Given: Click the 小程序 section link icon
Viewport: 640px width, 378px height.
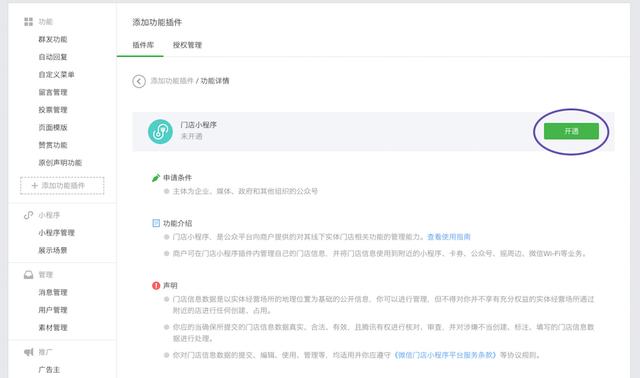Looking at the screenshot, I should pos(28,215).
